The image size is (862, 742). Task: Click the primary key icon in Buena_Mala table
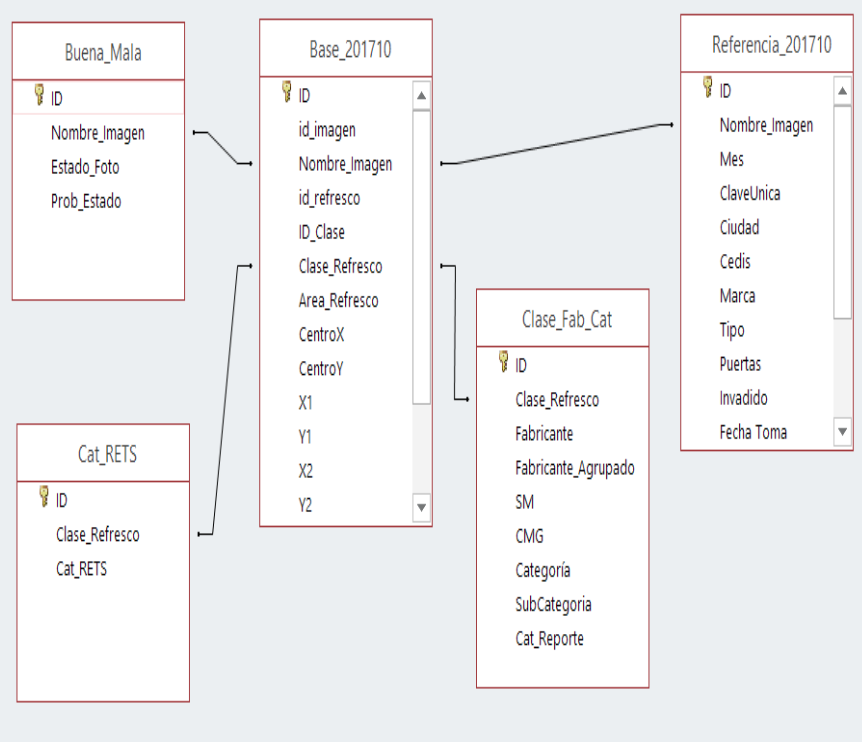click(x=39, y=95)
